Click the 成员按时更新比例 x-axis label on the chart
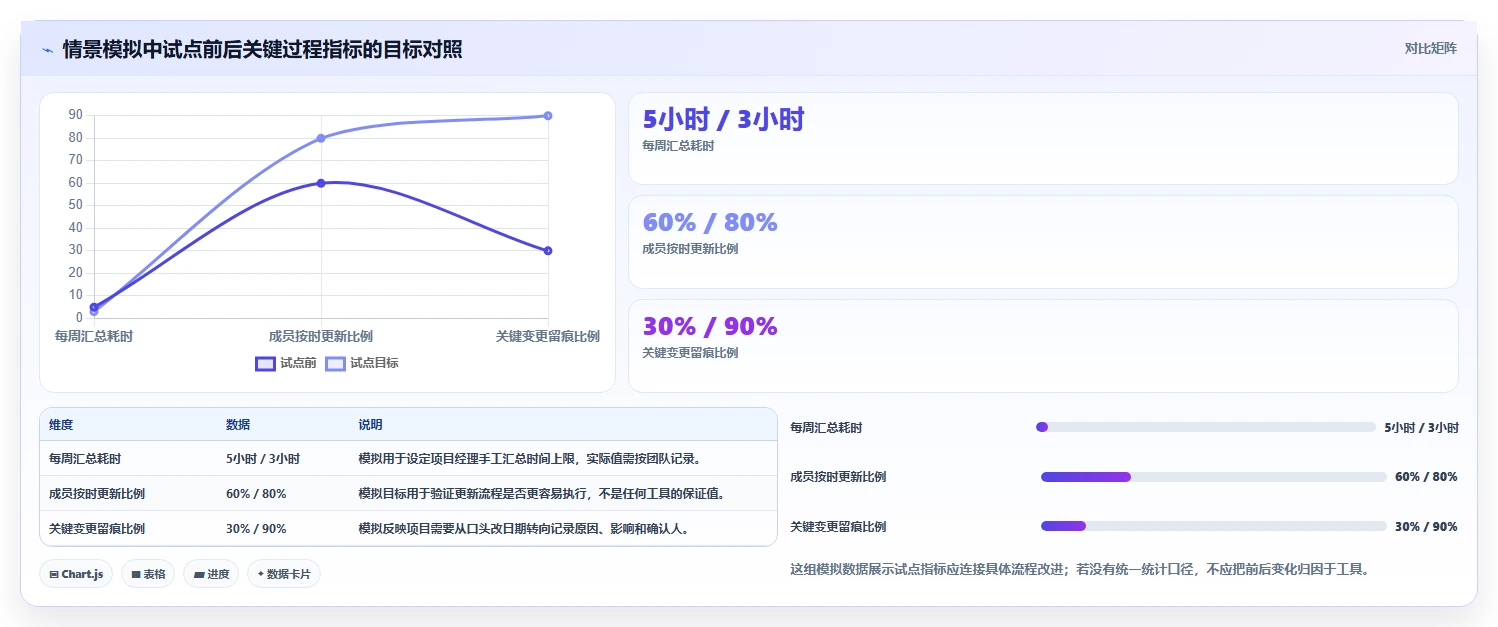This screenshot has height=627, width=1498. (x=321, y=336)
